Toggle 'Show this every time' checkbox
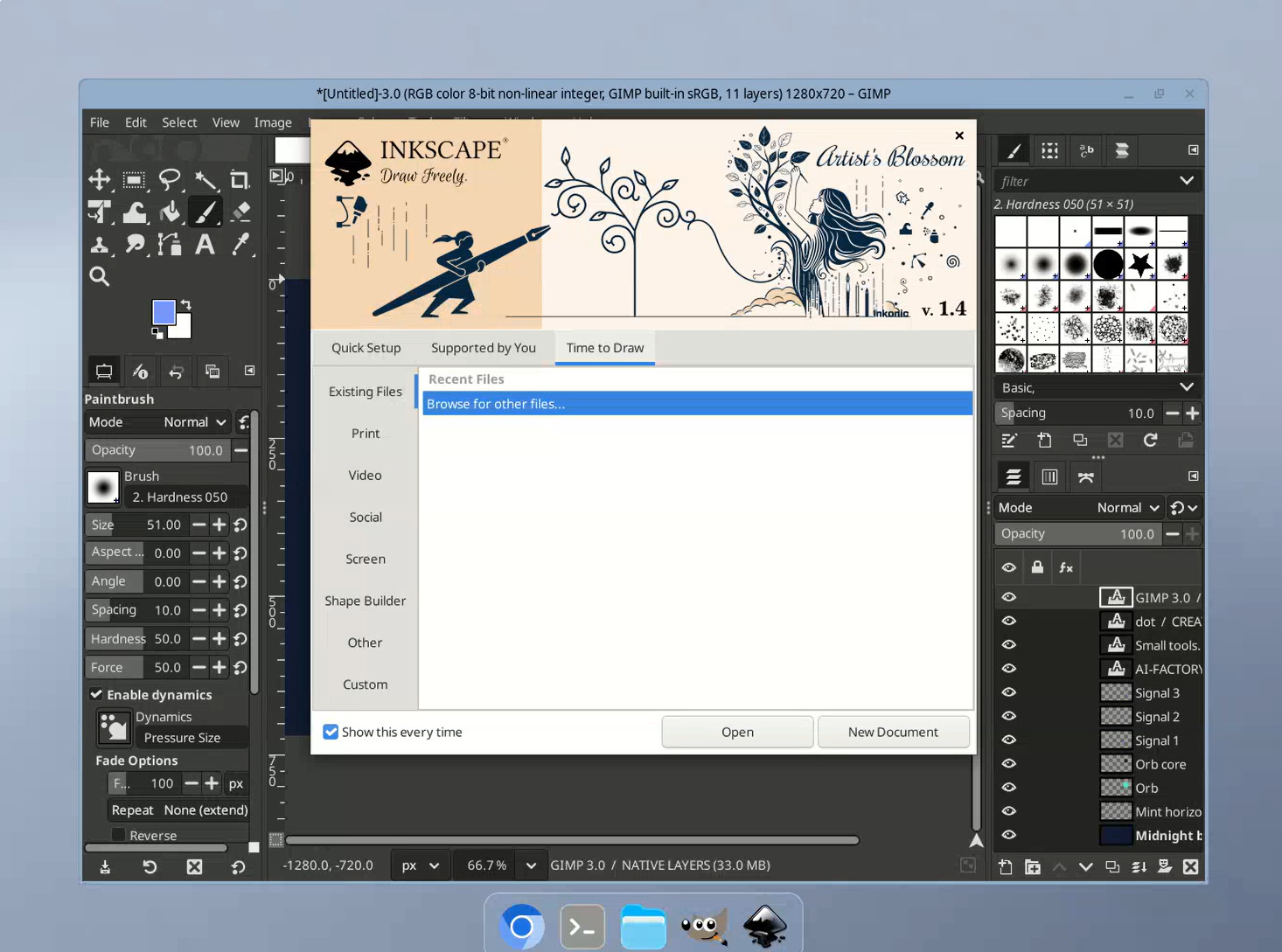The height and width of the screenshot is (952, 1282). [x=331, y=732]
